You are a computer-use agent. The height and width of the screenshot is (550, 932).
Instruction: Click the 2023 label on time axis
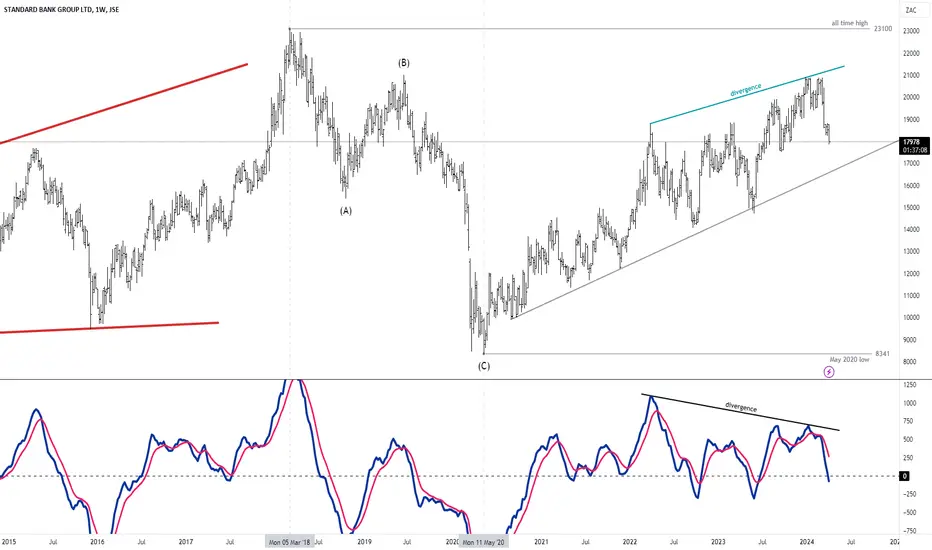coord(718,542)
